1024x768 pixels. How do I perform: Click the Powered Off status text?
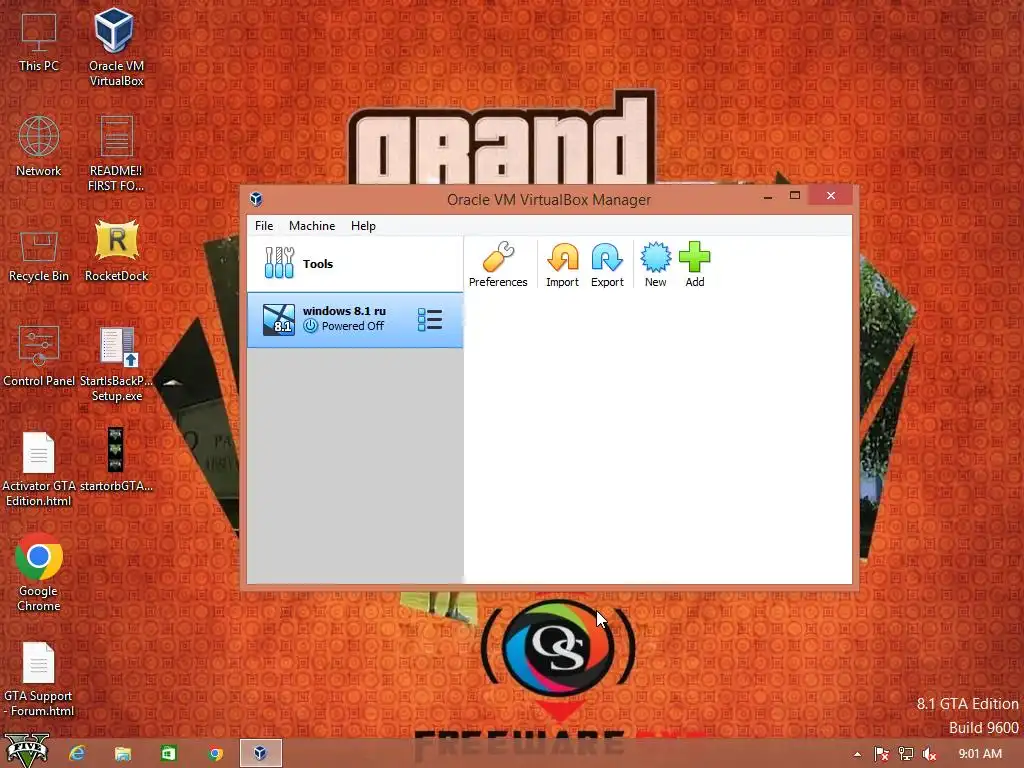[353, 326]
